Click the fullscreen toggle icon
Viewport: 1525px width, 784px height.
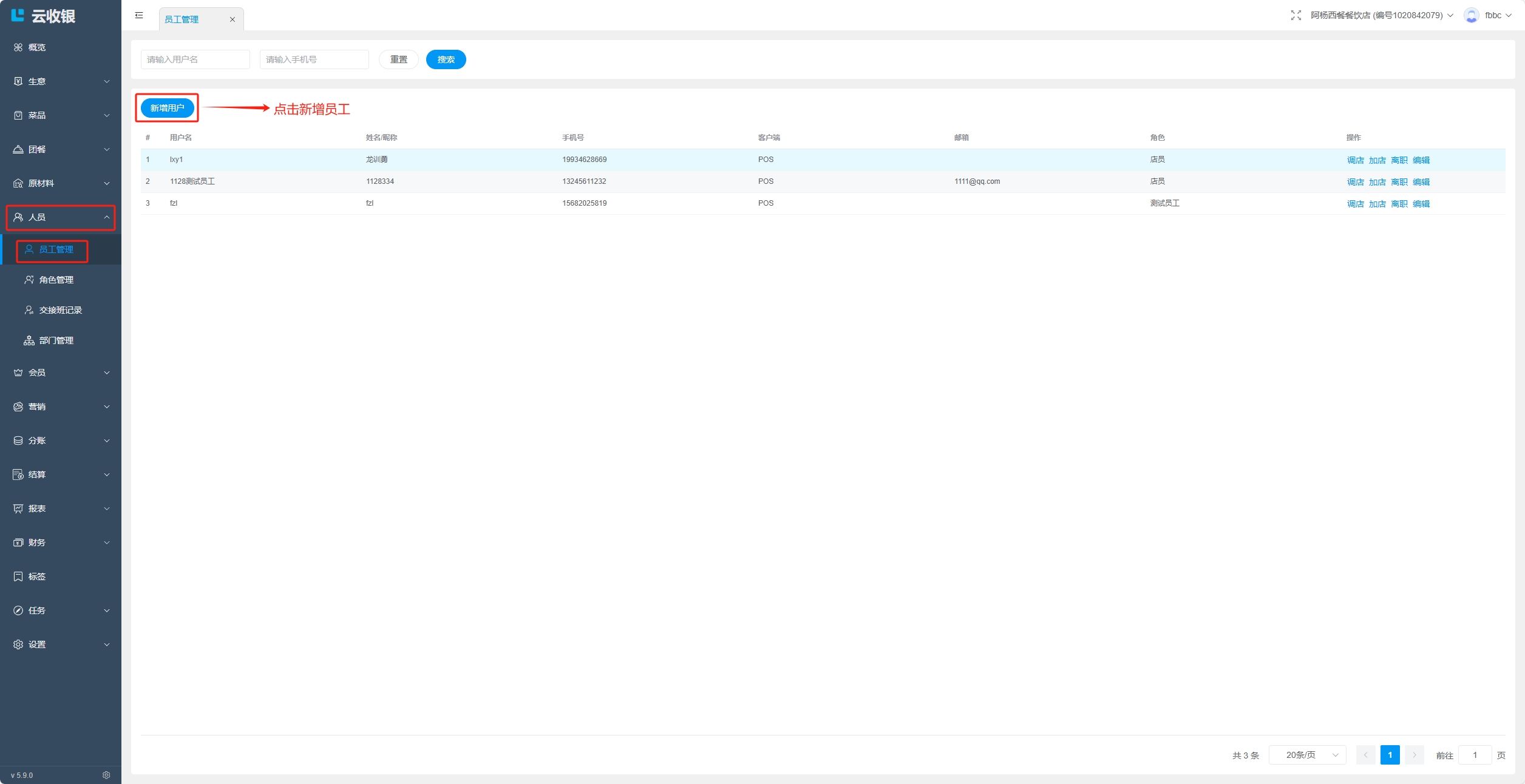coord(1296,15)
